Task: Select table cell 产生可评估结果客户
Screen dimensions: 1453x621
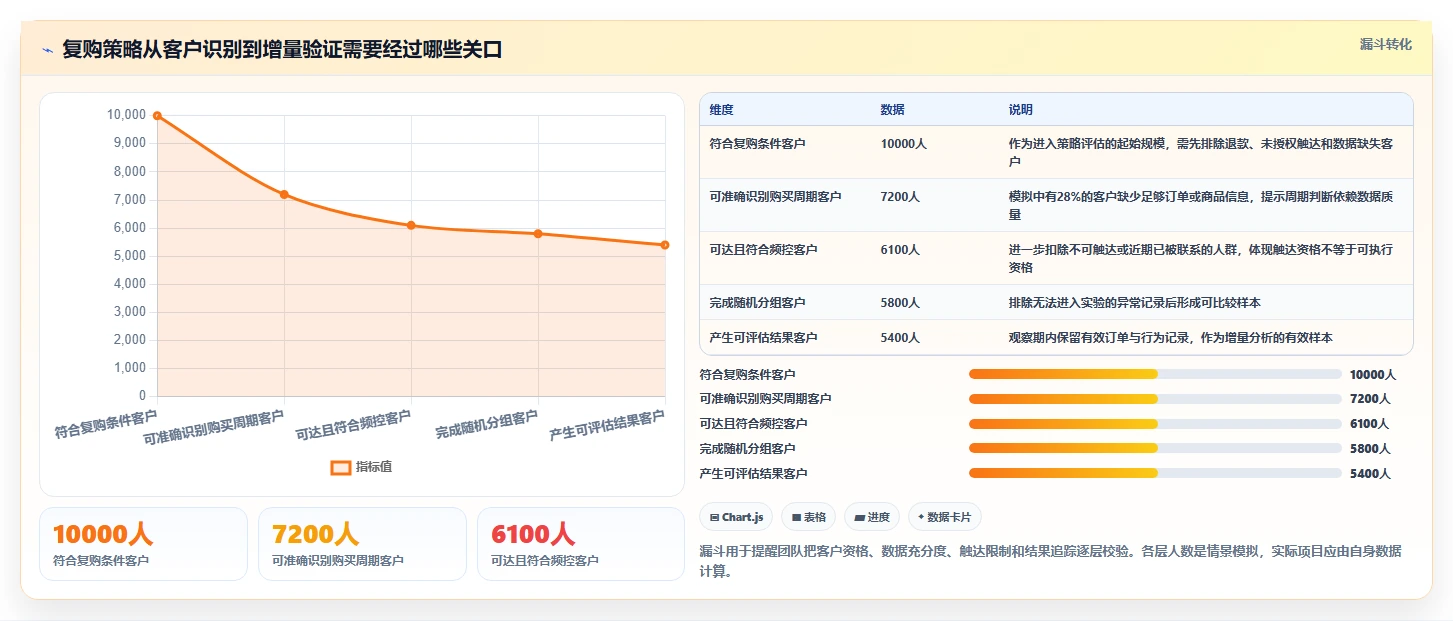Action: pos(785,338)
